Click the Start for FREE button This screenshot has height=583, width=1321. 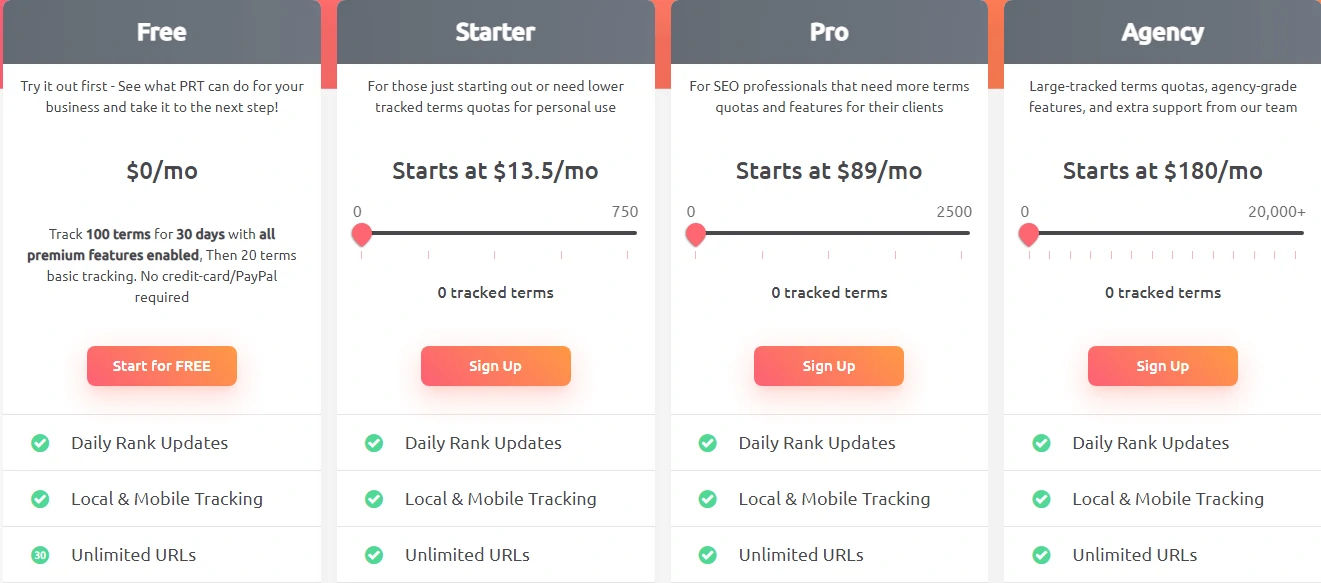pos(161,365)
